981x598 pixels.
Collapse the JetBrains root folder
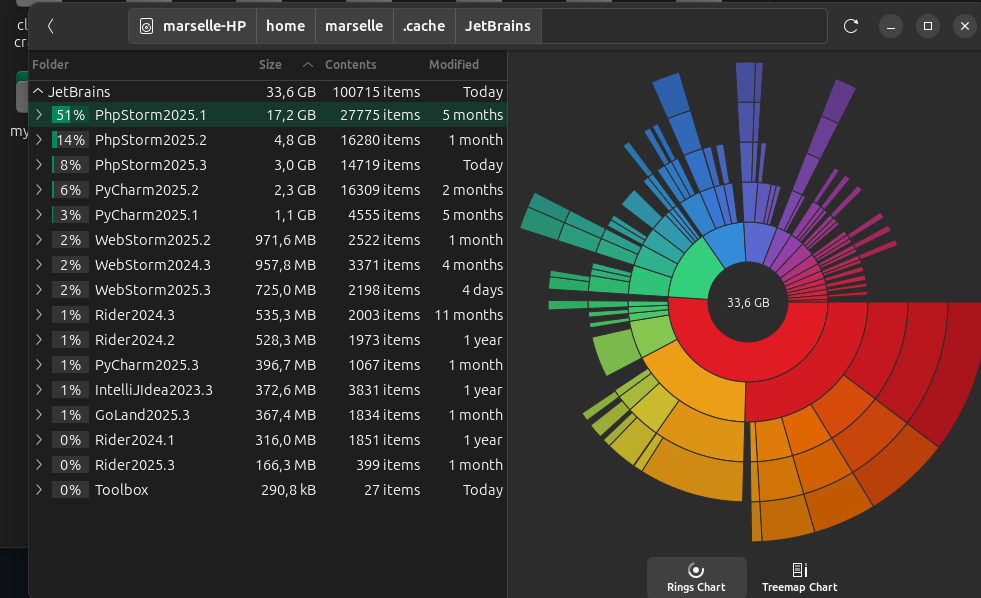[38, 91]
